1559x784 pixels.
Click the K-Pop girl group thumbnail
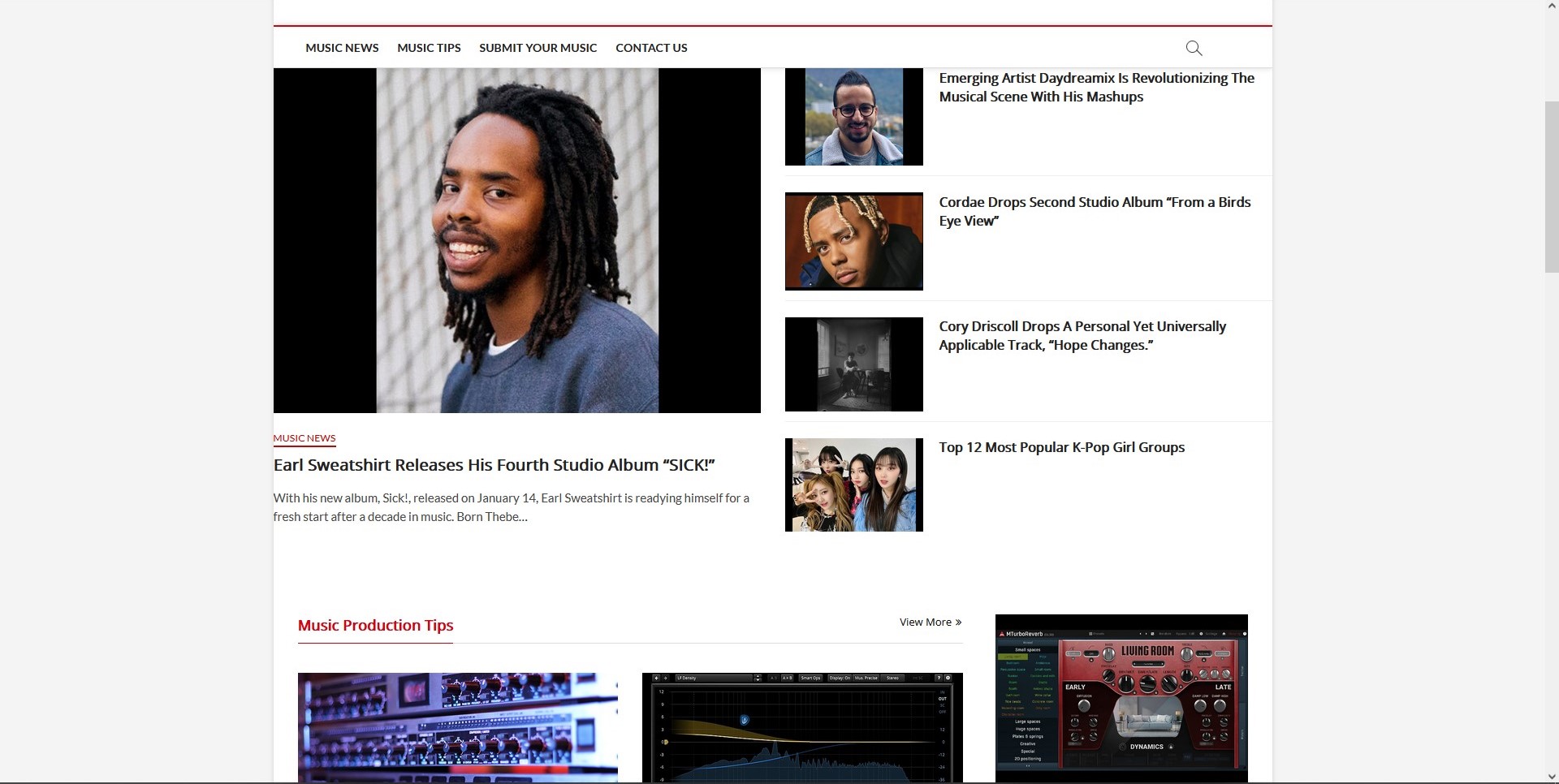click(853, 485)
